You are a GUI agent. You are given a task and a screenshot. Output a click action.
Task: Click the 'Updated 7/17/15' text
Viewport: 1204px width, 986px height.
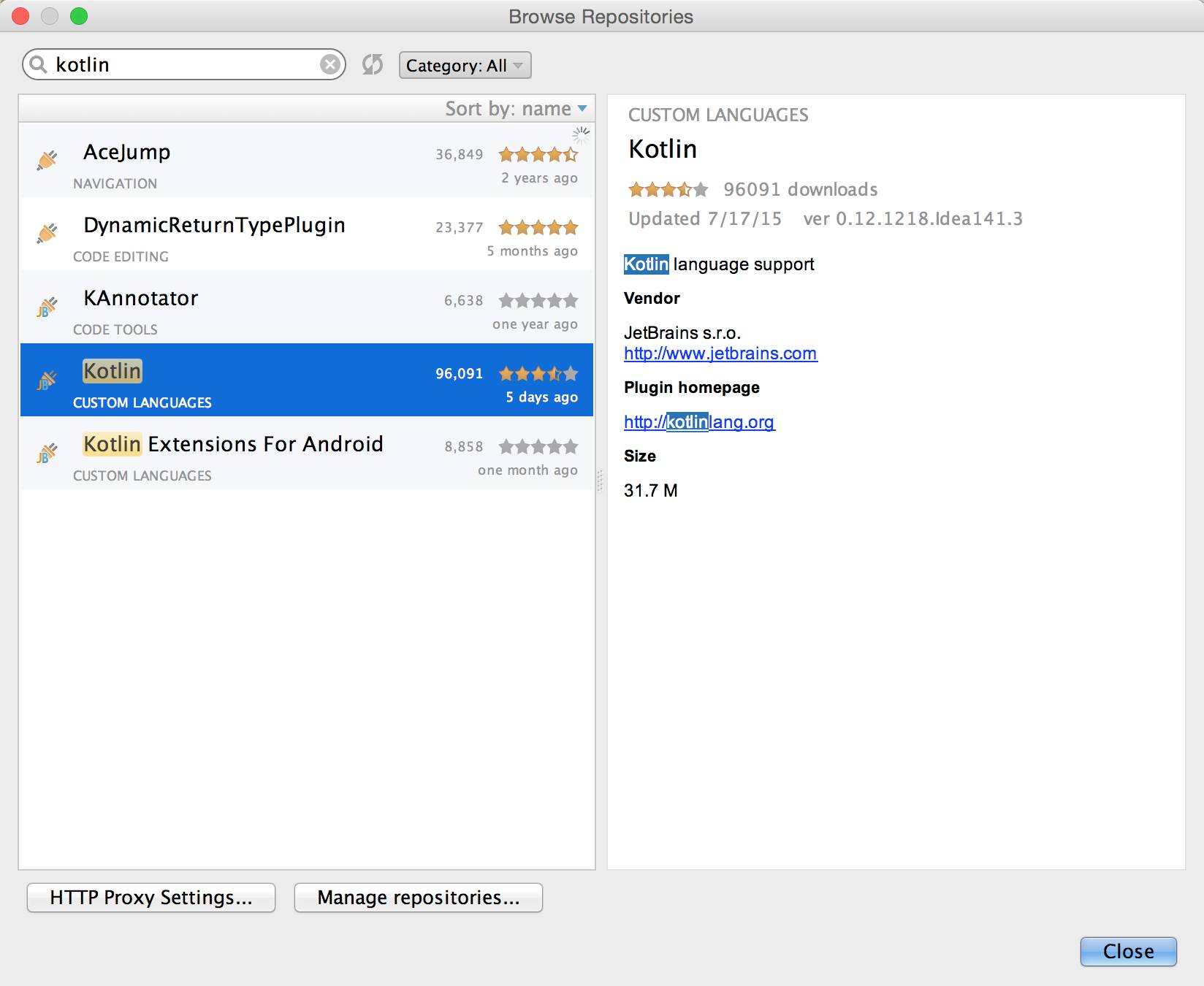click(x=705, y=219)
